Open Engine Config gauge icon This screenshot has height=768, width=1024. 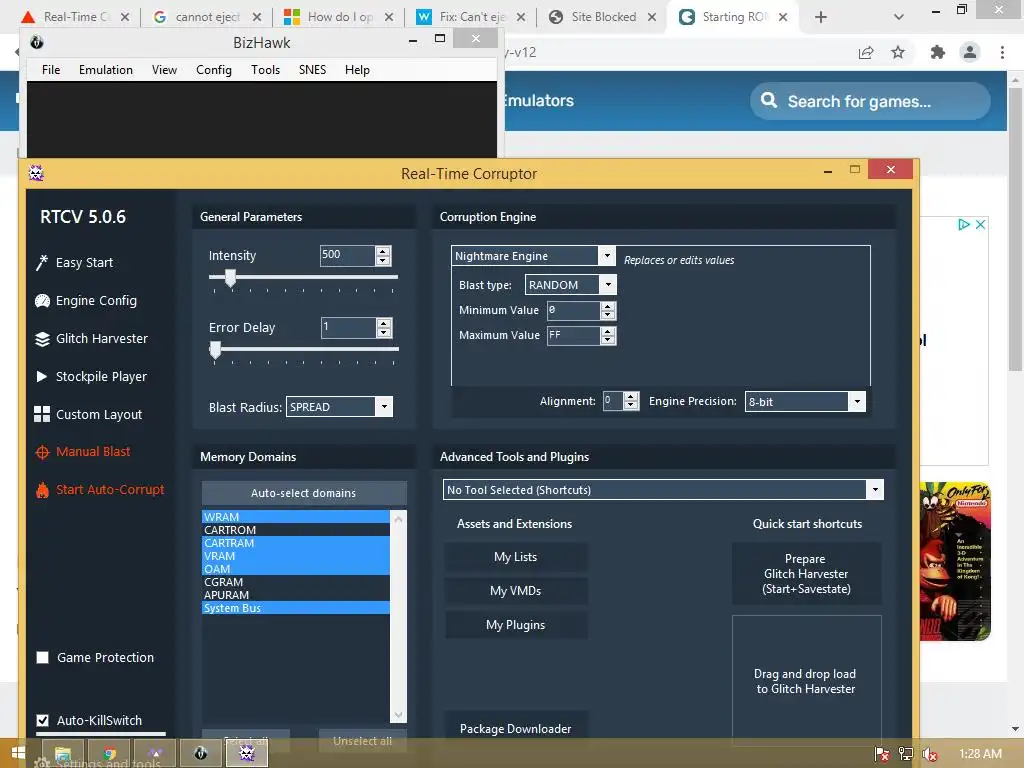(42, 301)
